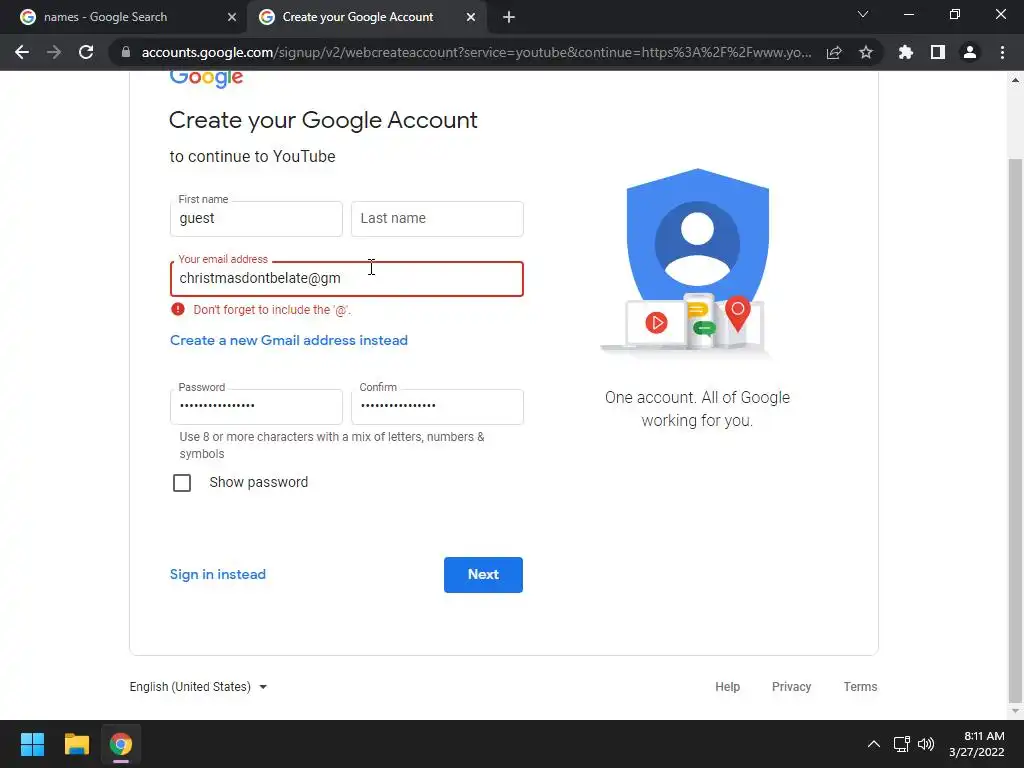Click the network icon in system tray
Screen dimensions: 1024x768
901,744
